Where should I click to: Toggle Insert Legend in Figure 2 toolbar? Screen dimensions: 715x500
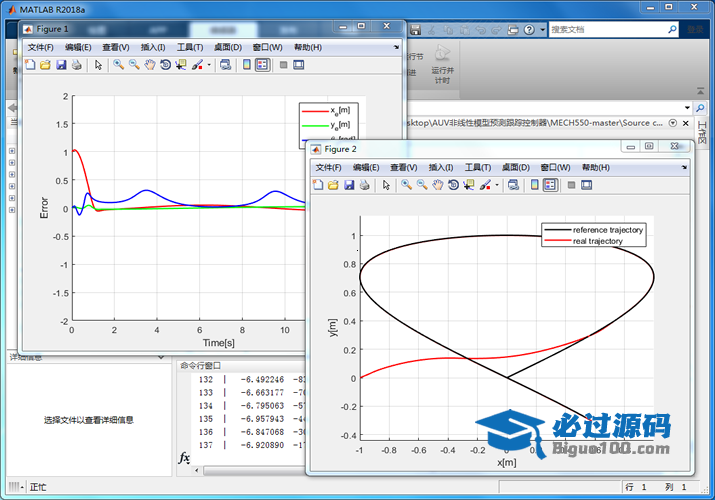click(x=550, y=185)
